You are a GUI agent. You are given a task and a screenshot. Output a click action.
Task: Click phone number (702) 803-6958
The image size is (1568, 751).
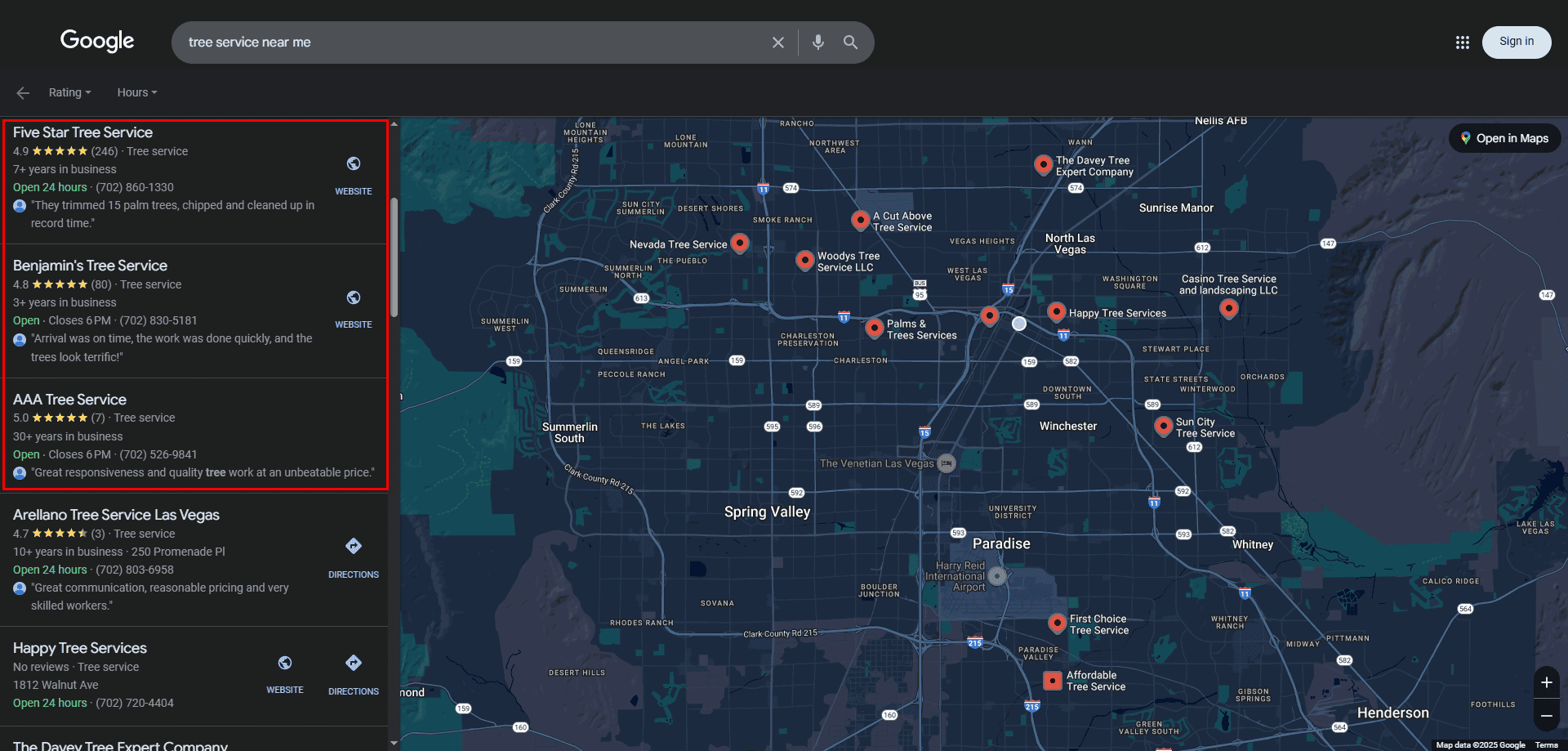click(x=135, y=570)
